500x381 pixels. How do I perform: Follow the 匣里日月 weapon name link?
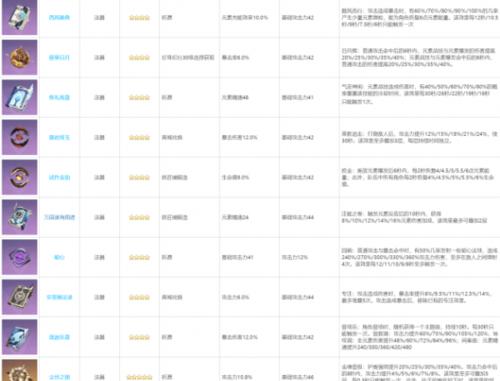(x=59, y=57)
